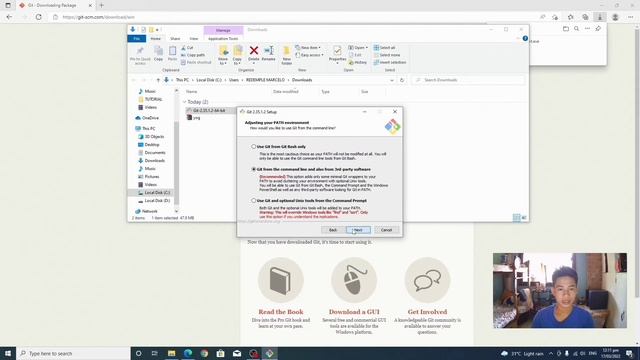Image resolution: width=640 pixels, height=360 pixels.
Task: Click 'Users' in the address breadcrumb
Action: coord(234,80)
